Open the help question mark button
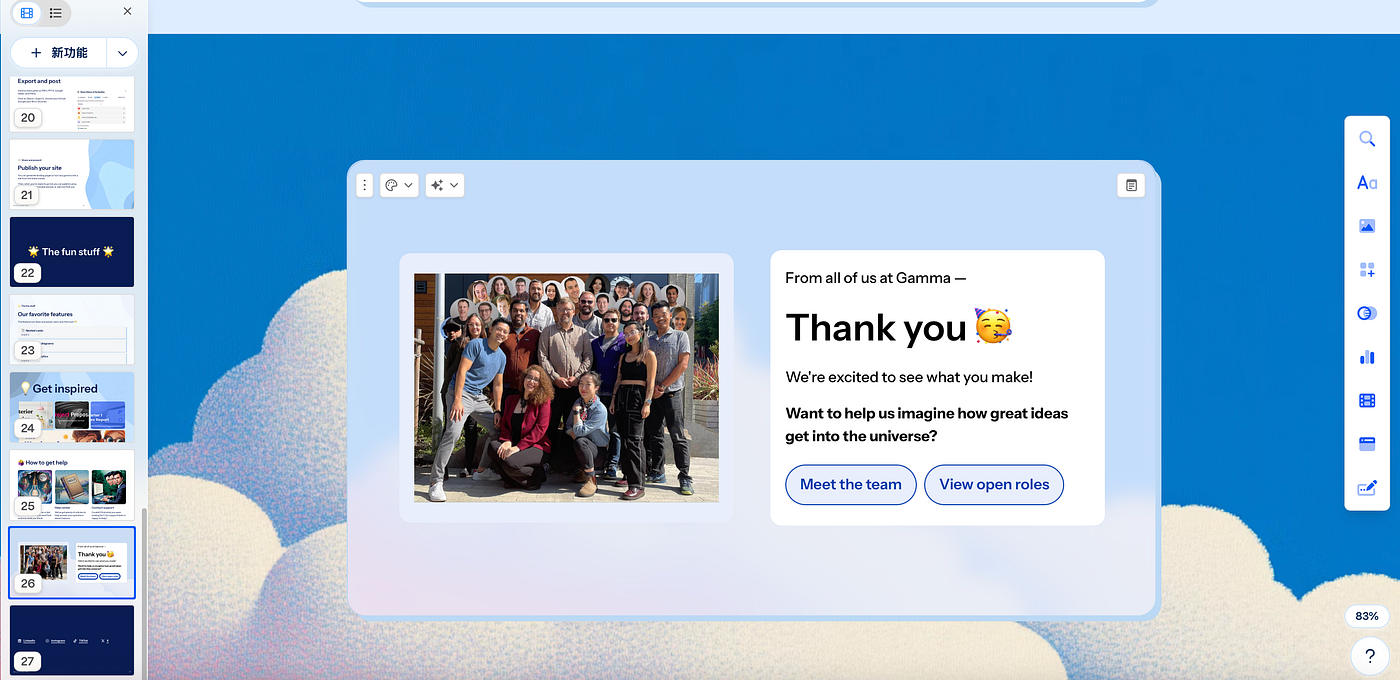1400x680 pixels. [x=1370, y=656]
